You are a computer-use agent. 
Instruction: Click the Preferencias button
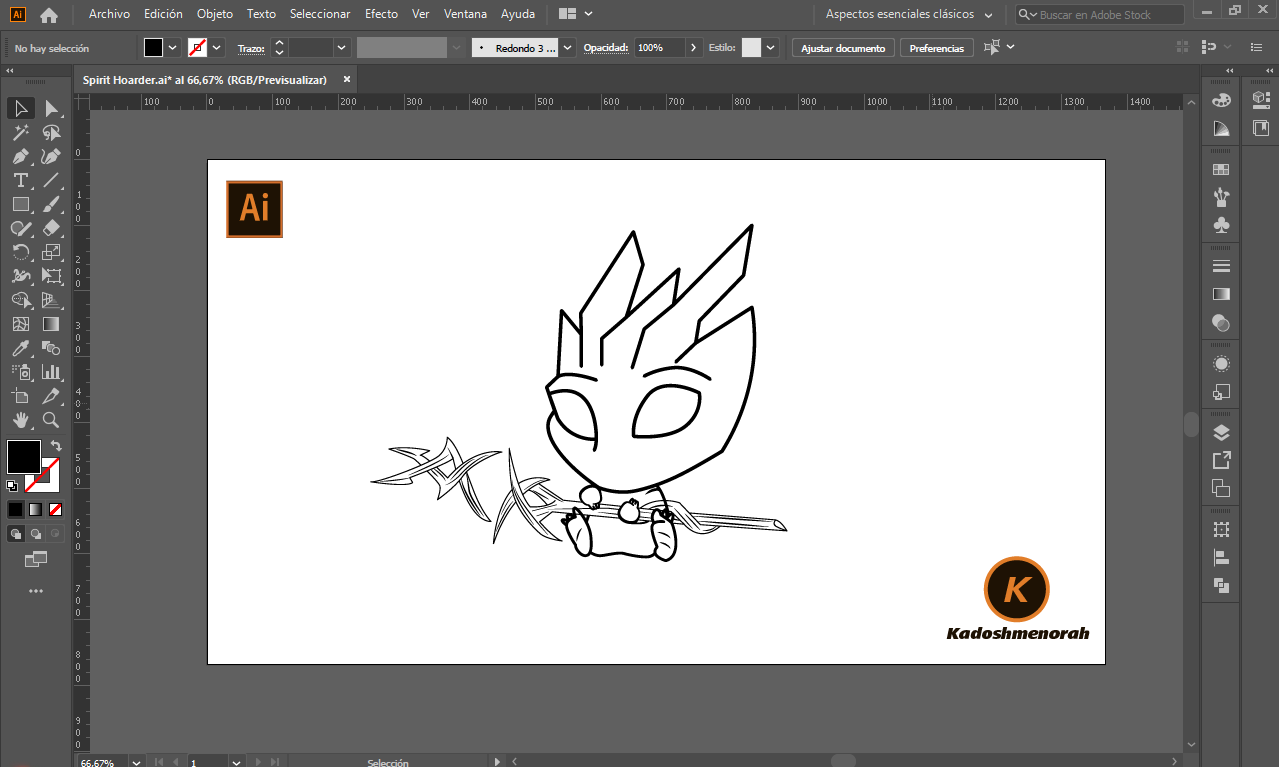937,48
